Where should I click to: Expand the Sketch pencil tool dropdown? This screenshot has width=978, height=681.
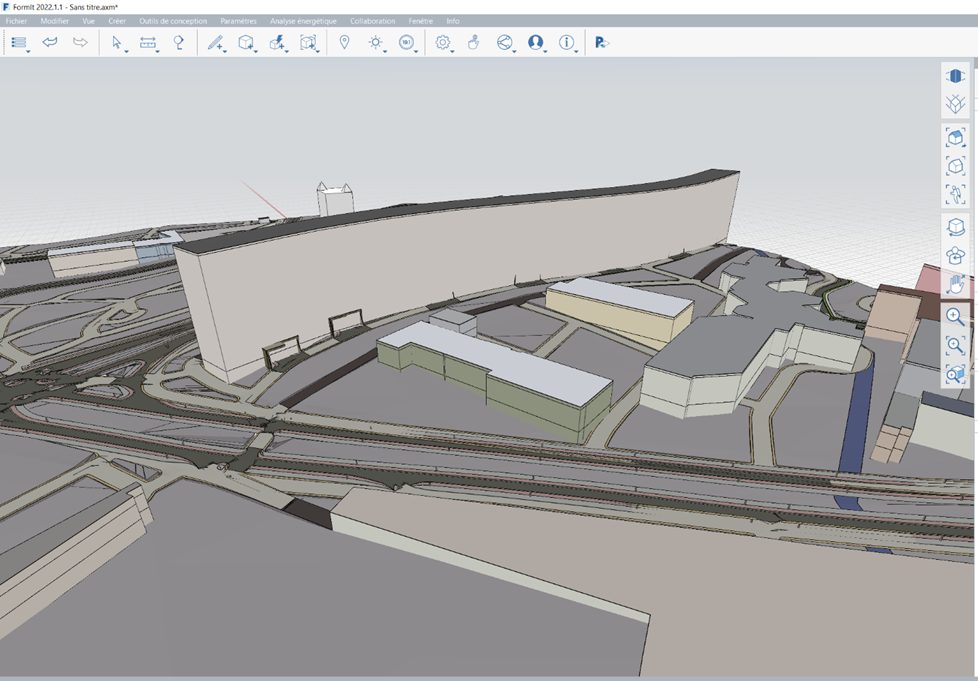point(216,42)
